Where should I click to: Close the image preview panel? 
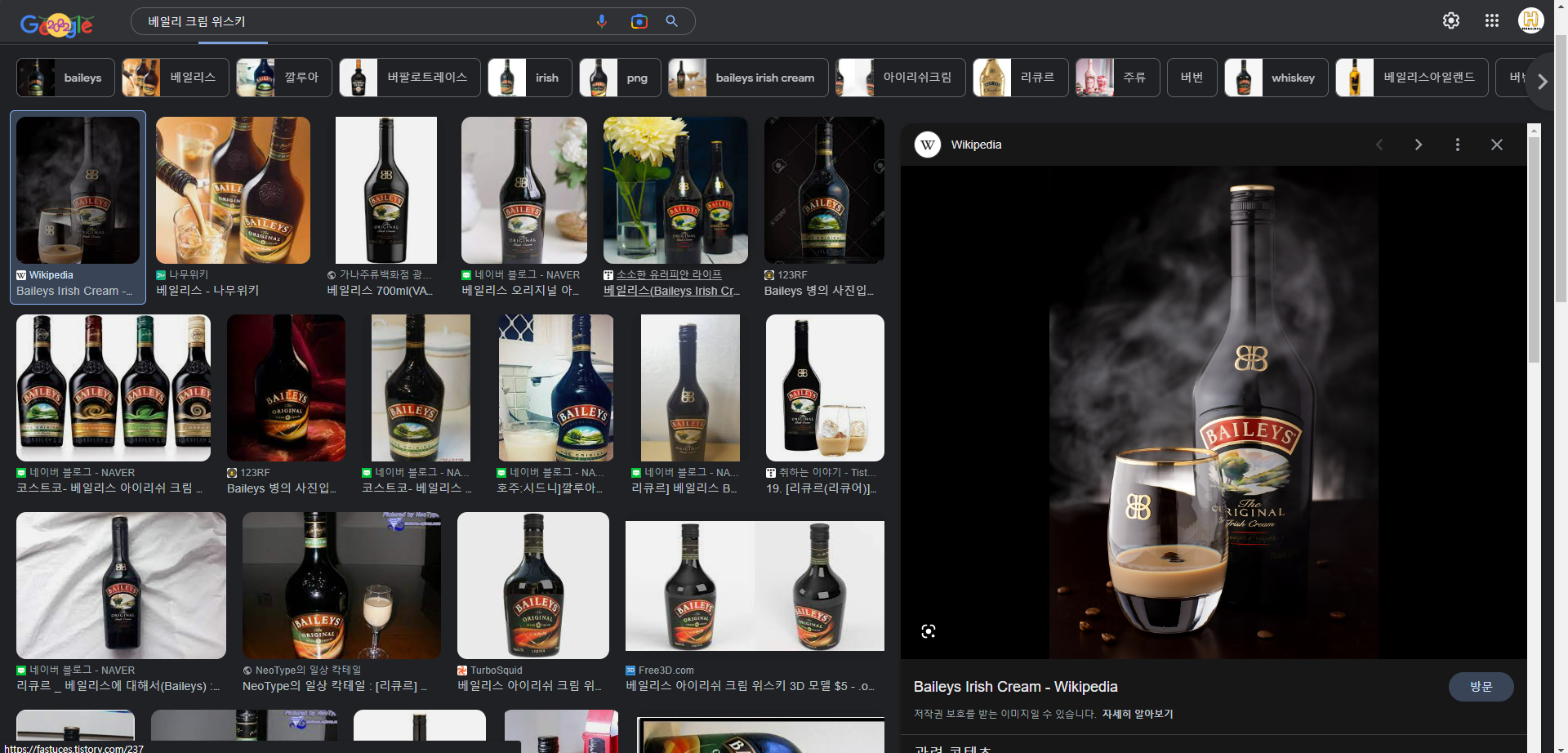(x=1497, y=145)
